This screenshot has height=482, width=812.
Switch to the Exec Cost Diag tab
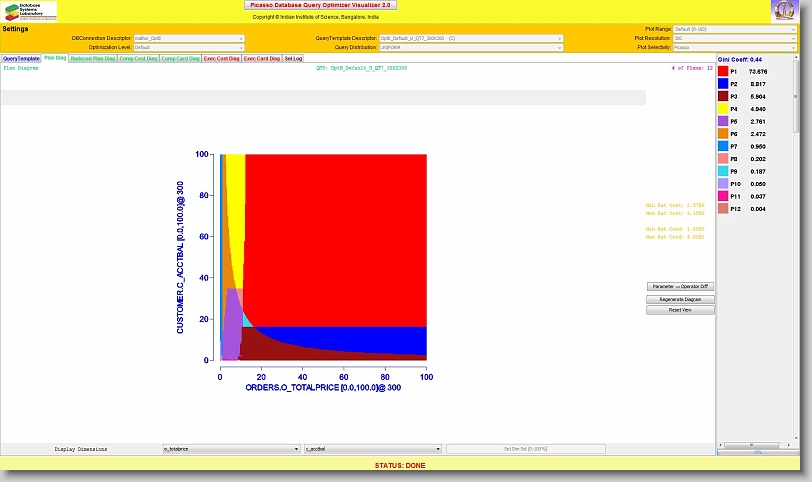pyautogui.click(x=221, y=58)
